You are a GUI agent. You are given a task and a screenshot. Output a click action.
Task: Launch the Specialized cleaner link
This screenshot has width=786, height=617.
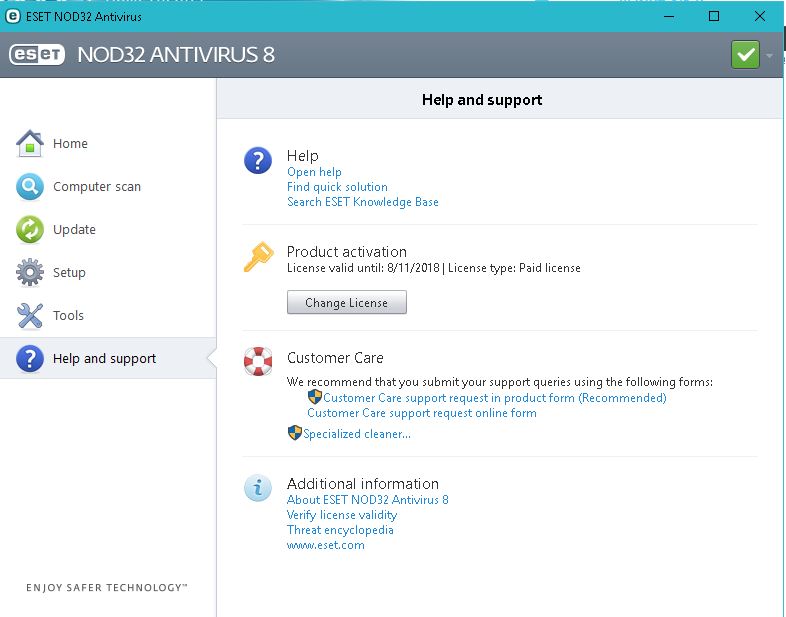coord(356,434)
